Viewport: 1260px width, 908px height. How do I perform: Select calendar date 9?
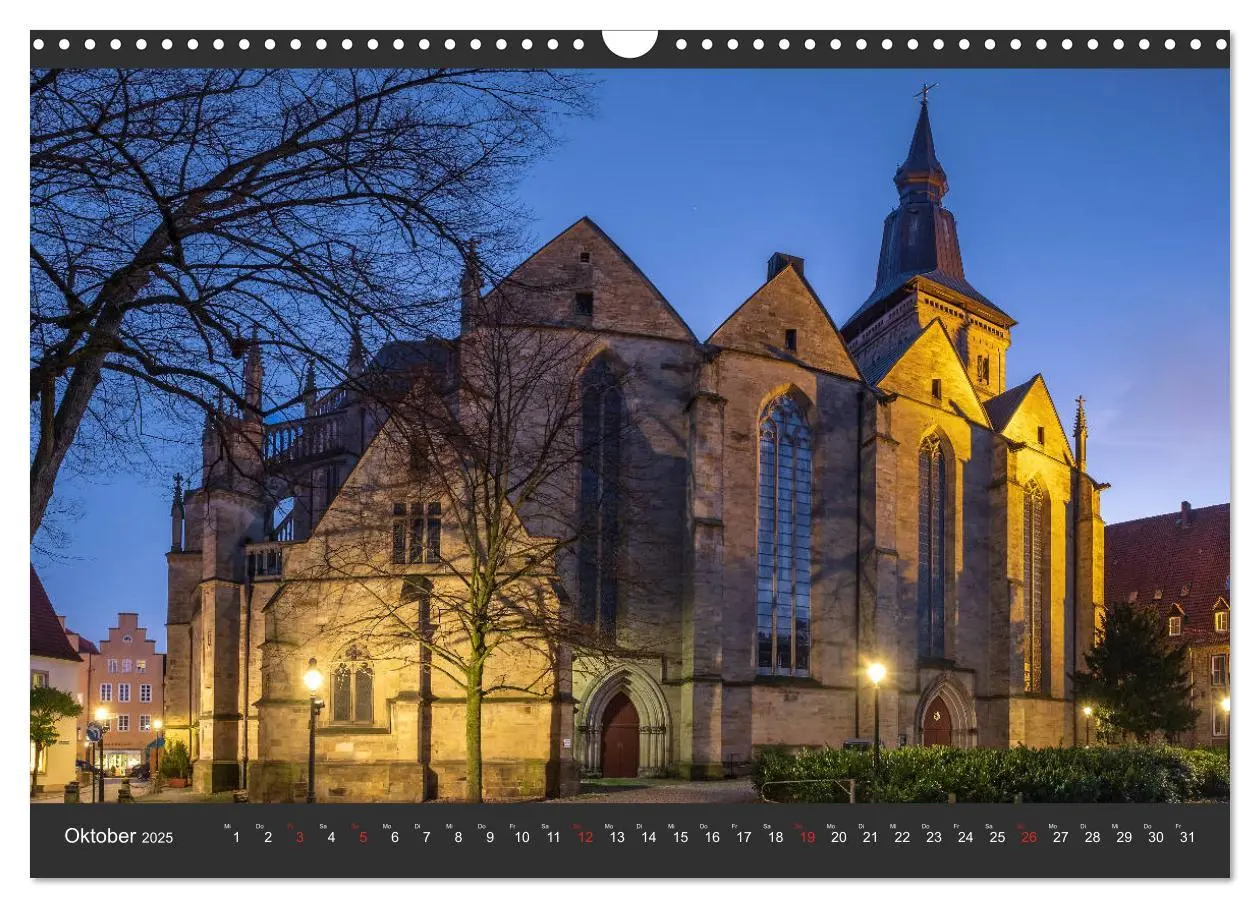(x=490, y=838)
